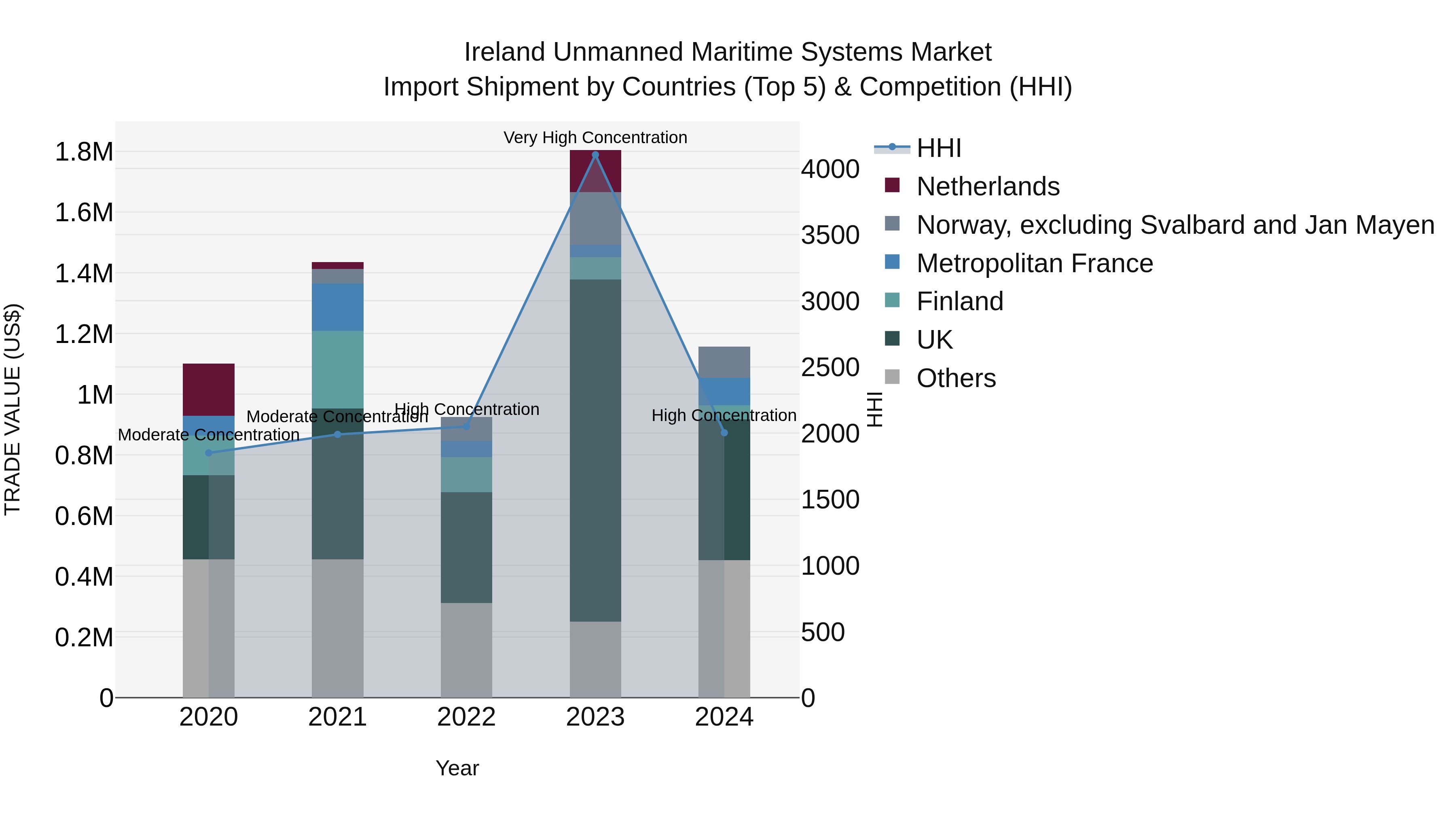Screen dimensions: 1456x819
Task: Click the Metropolitan France blue legend swatch
Action: pos(892,262)
